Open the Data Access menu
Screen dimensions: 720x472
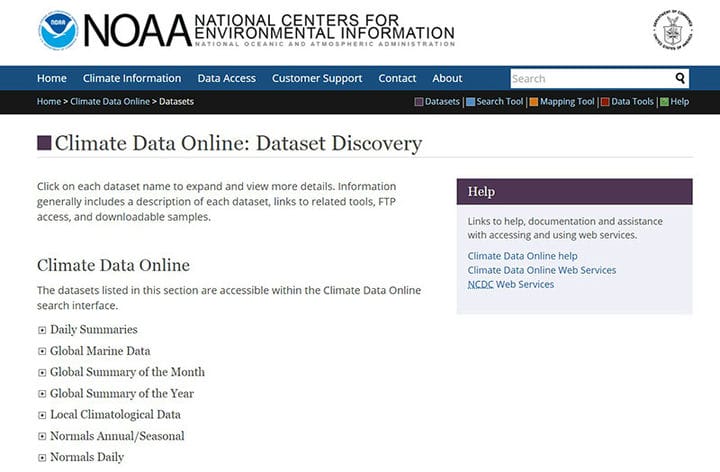[226, 79]
